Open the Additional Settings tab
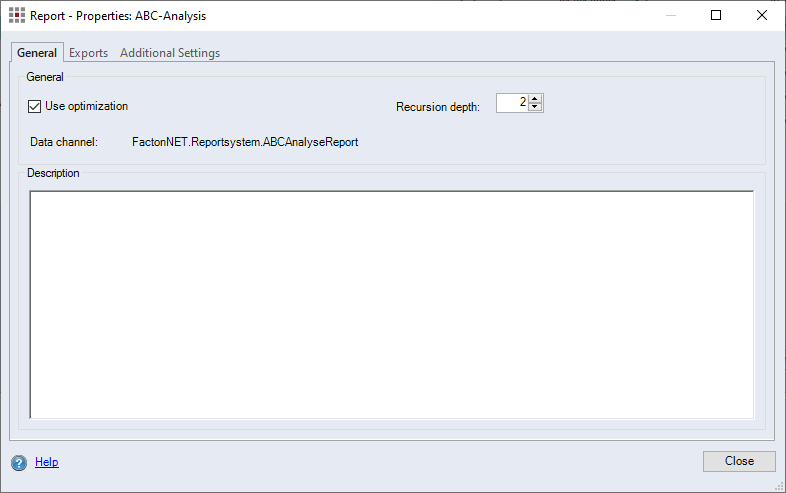 170,53
